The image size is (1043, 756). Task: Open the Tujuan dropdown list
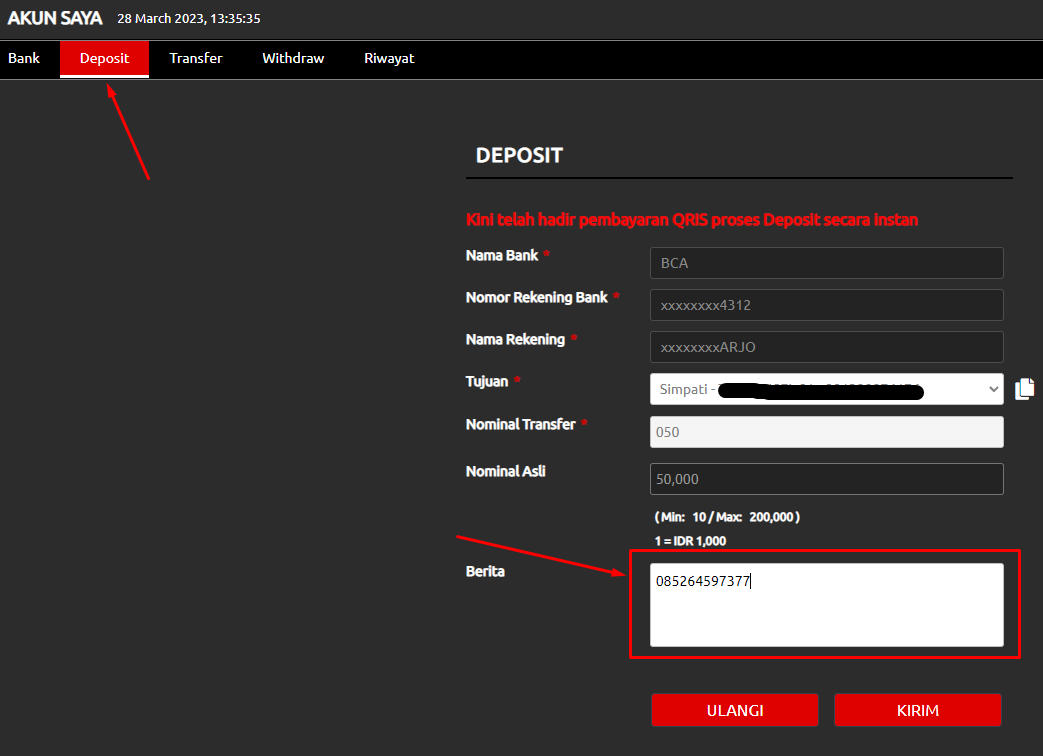pyautogui.click(x=825, y=389)
